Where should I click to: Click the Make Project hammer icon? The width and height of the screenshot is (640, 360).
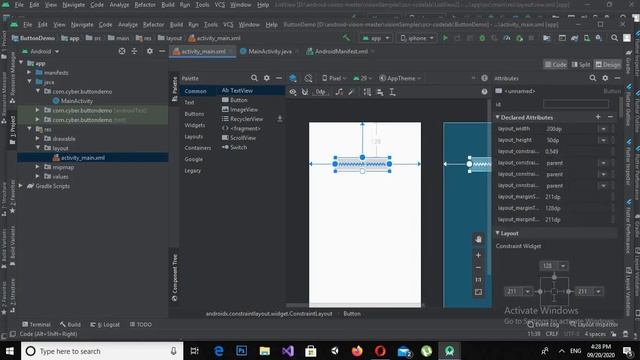point(347,38)
